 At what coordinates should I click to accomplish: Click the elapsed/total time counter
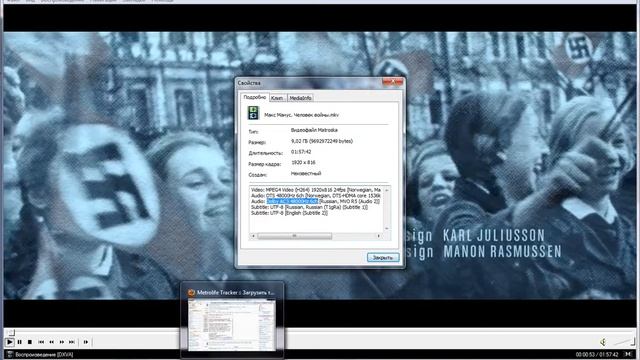597,355
